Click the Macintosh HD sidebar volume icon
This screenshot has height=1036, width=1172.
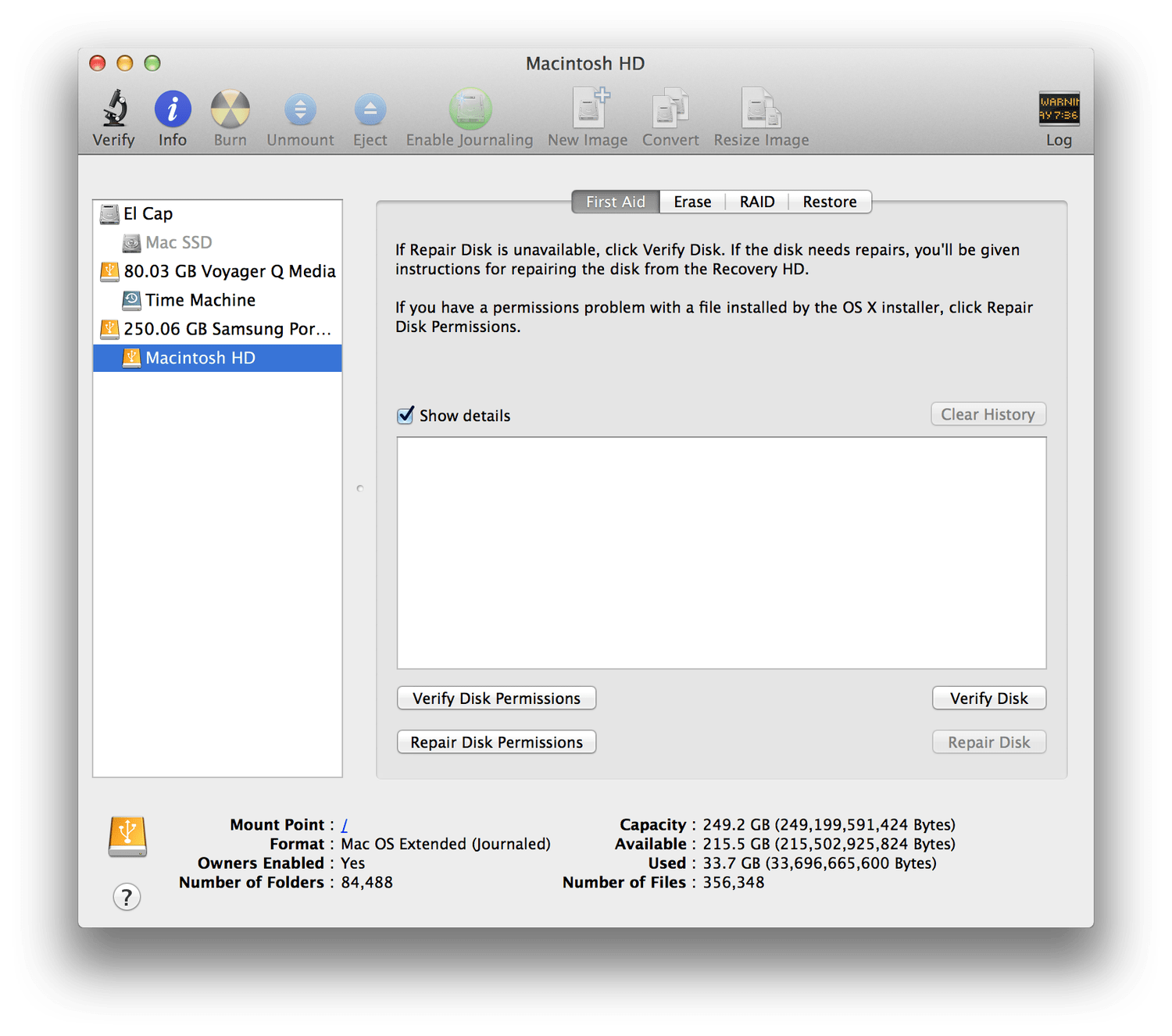click(131, 358)
